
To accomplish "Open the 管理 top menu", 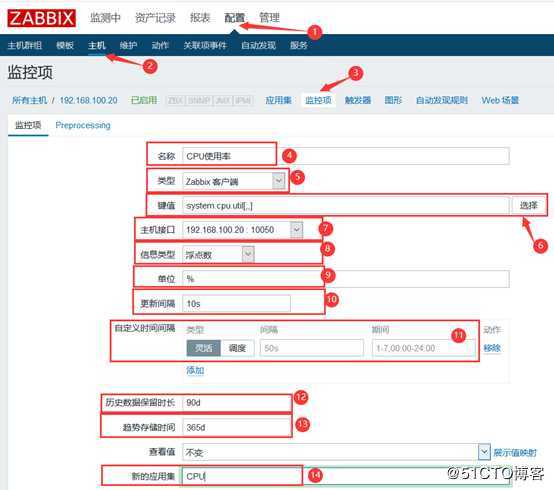I will click(269, 18).
